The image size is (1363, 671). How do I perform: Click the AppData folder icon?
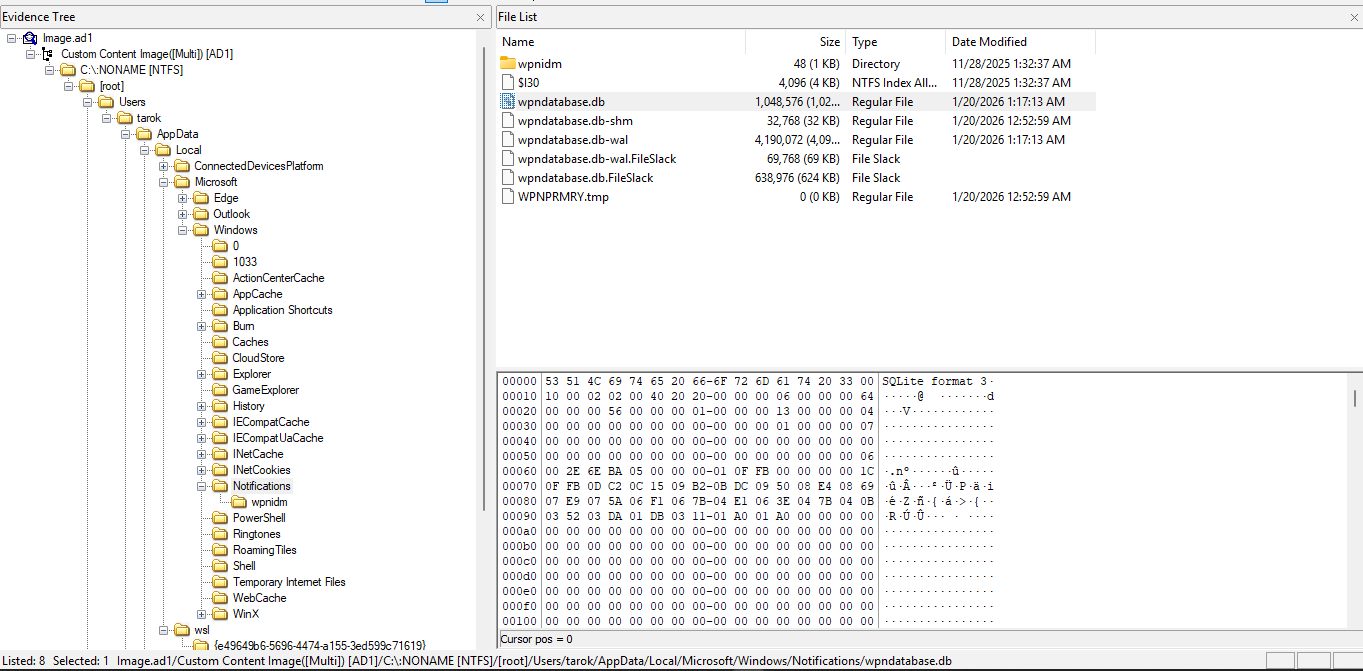point(144,134)
